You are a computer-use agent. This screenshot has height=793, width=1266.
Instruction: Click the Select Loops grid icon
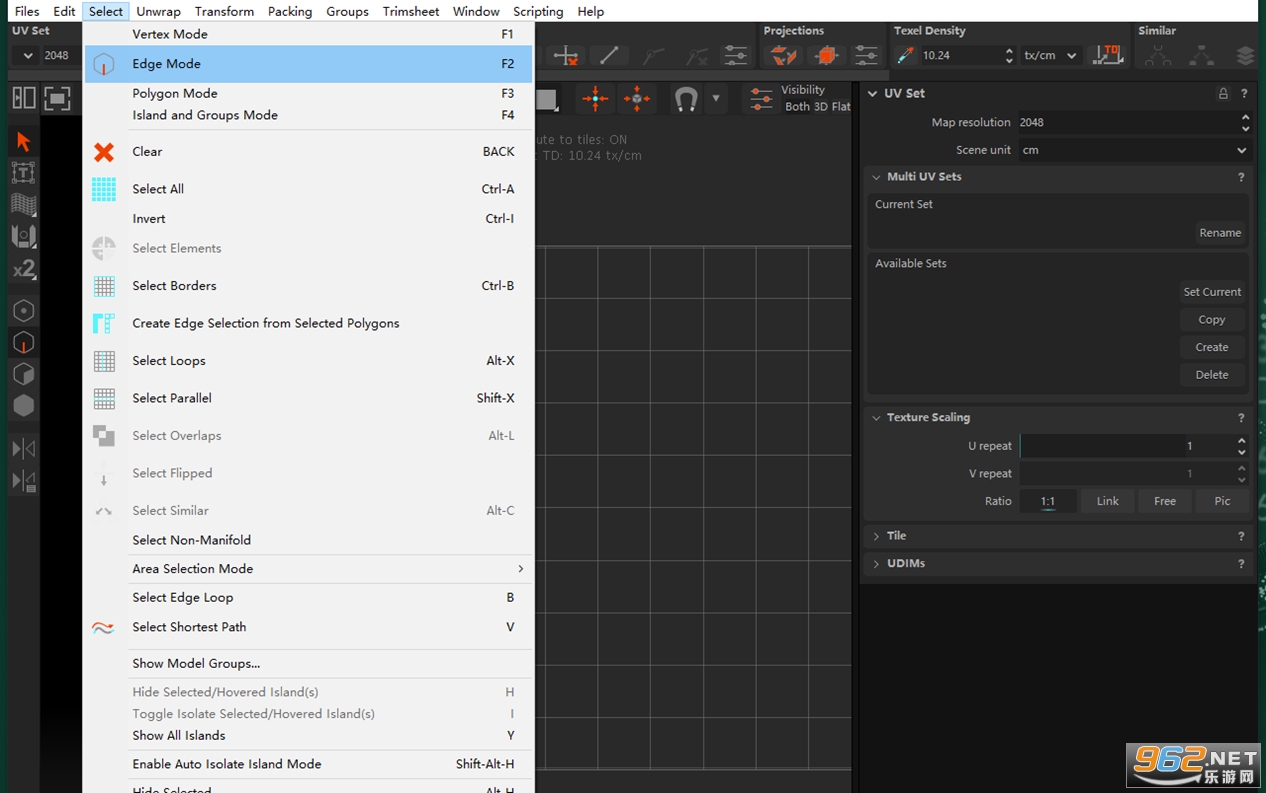(x=104, y=361)
